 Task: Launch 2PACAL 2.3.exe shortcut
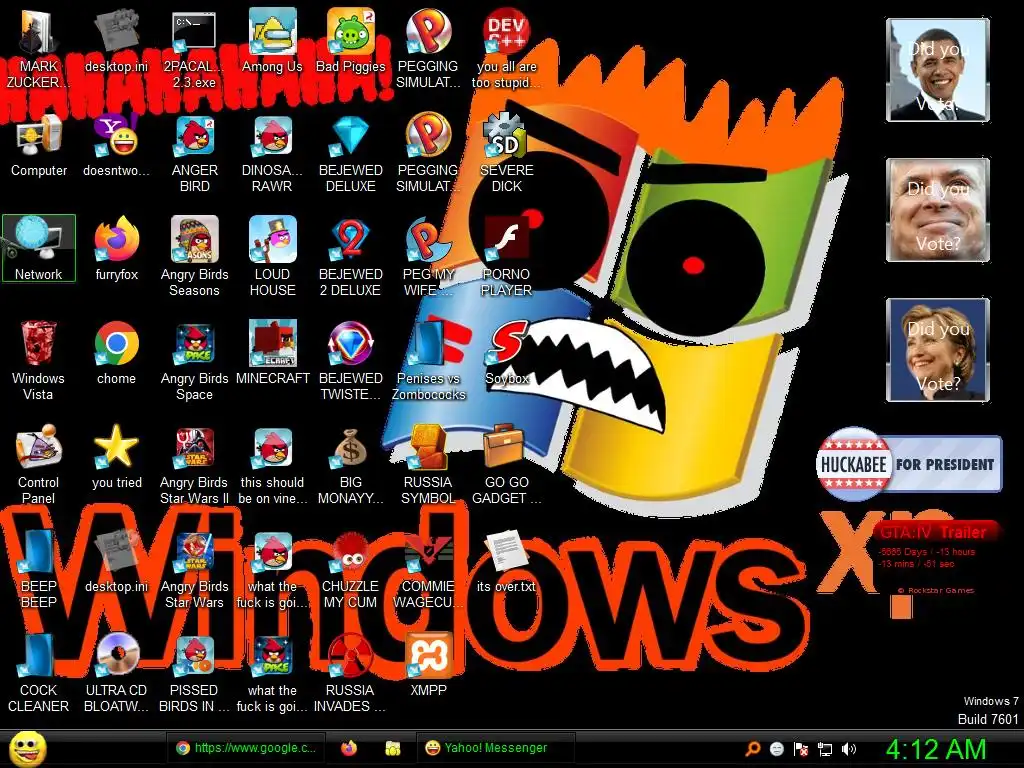[194, 48]
